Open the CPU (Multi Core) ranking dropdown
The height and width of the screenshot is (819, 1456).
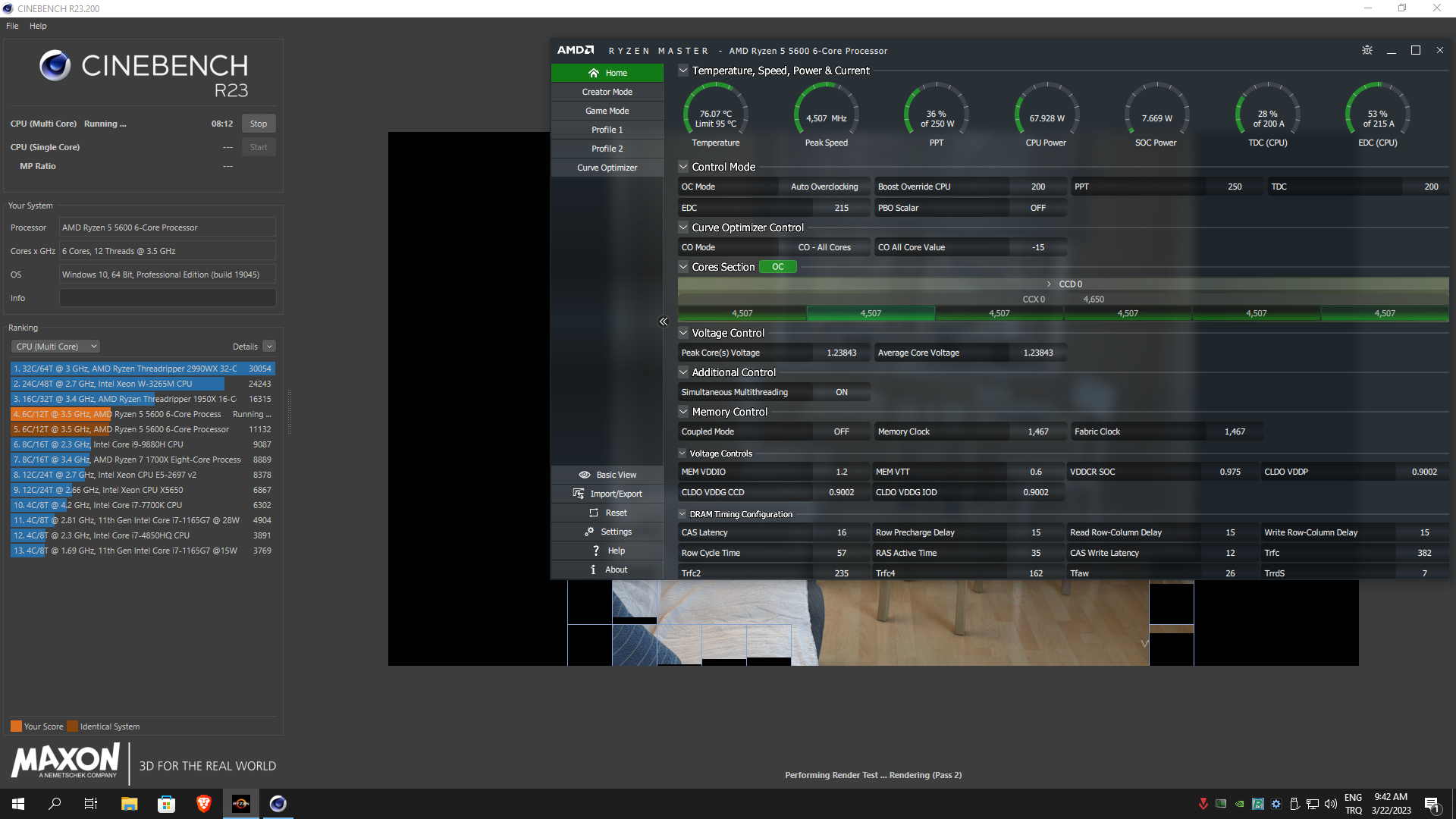56,347
